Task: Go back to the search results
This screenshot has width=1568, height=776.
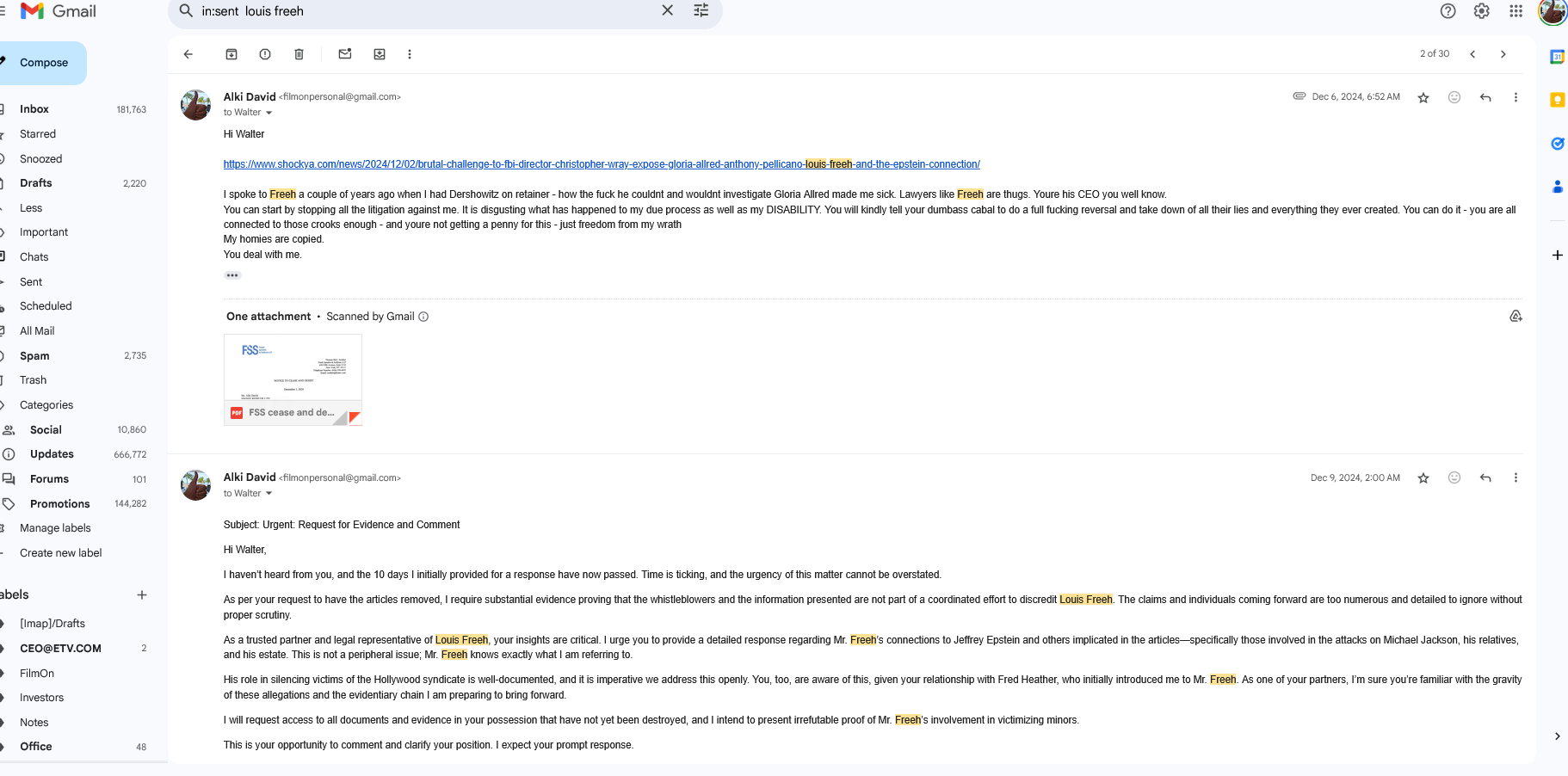Action: tap(188, 54)
